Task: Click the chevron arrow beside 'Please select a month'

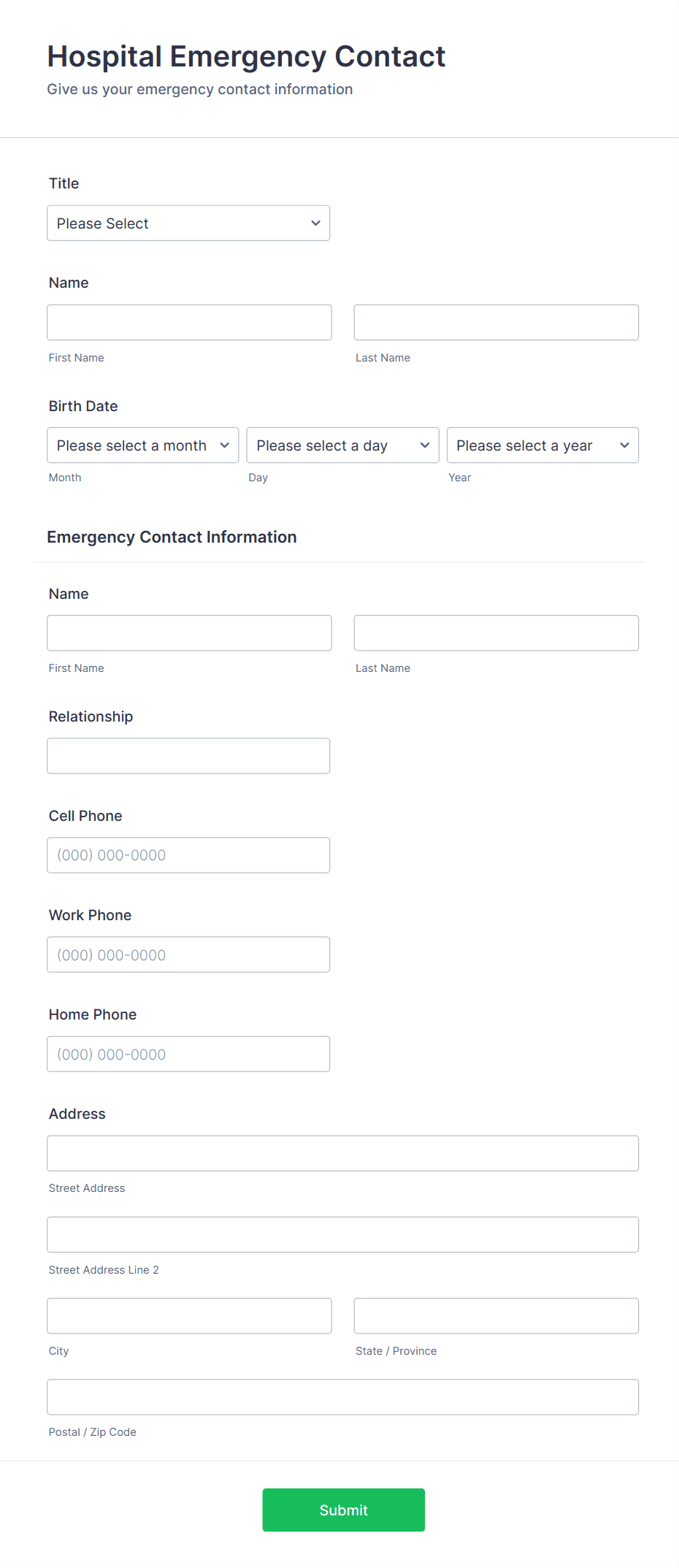Action: coord(225,445)
